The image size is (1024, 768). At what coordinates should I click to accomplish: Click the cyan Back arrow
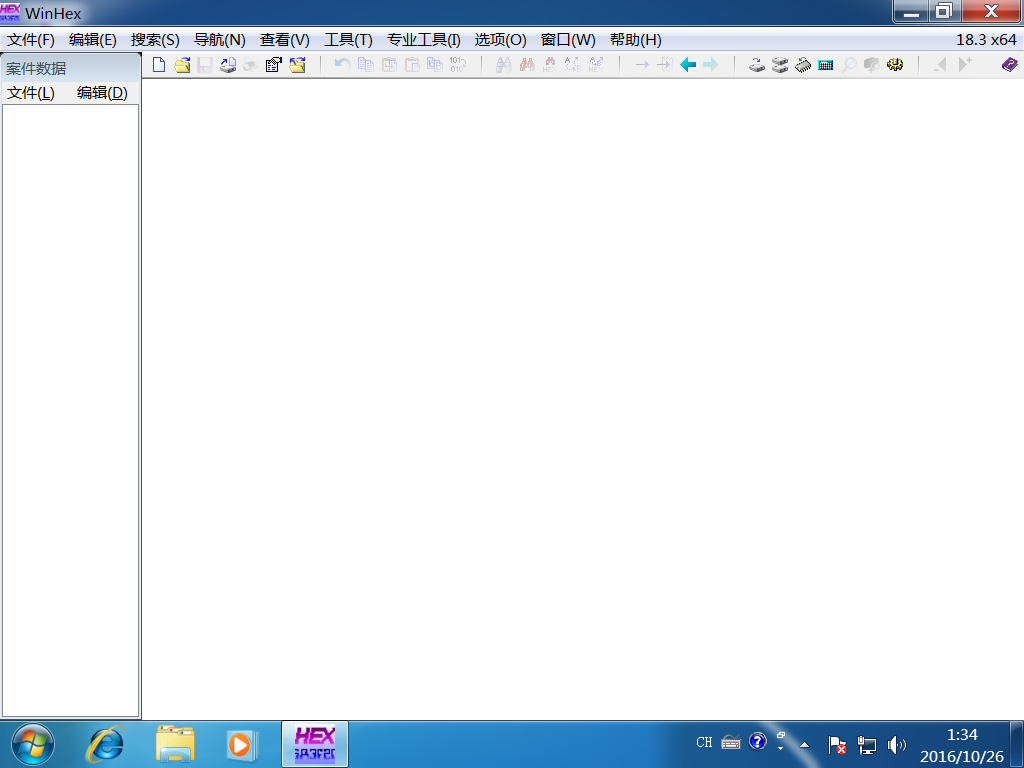pos(688,65)
